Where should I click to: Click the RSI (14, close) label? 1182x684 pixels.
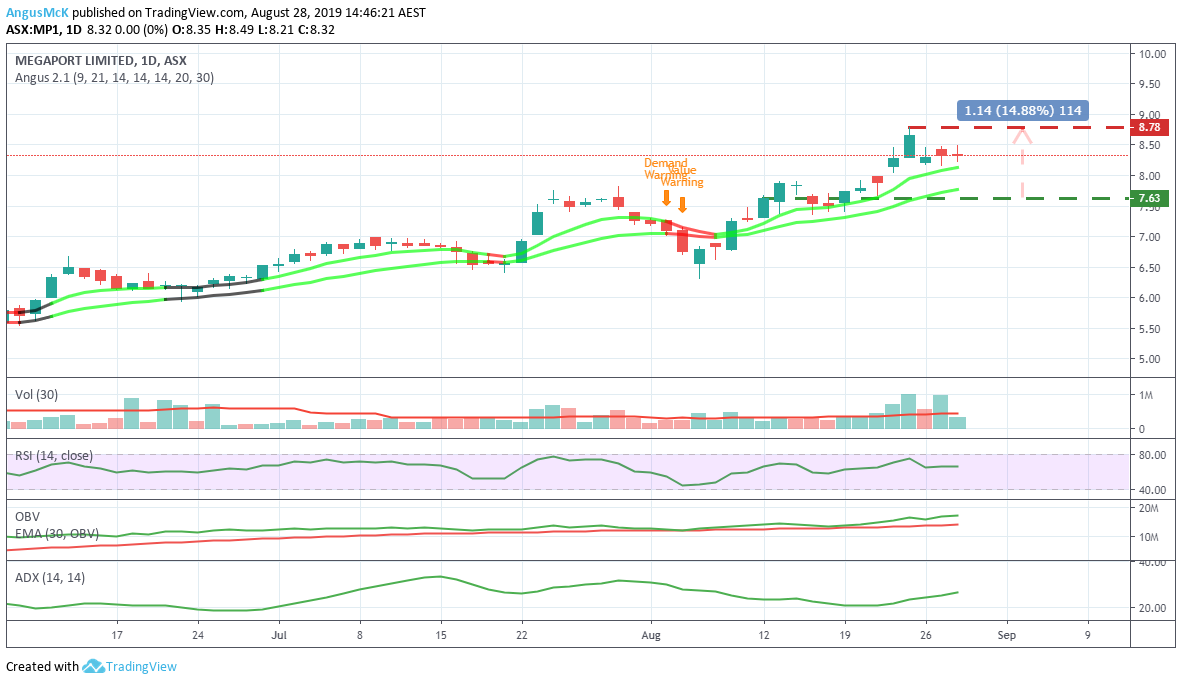[54, 455]
